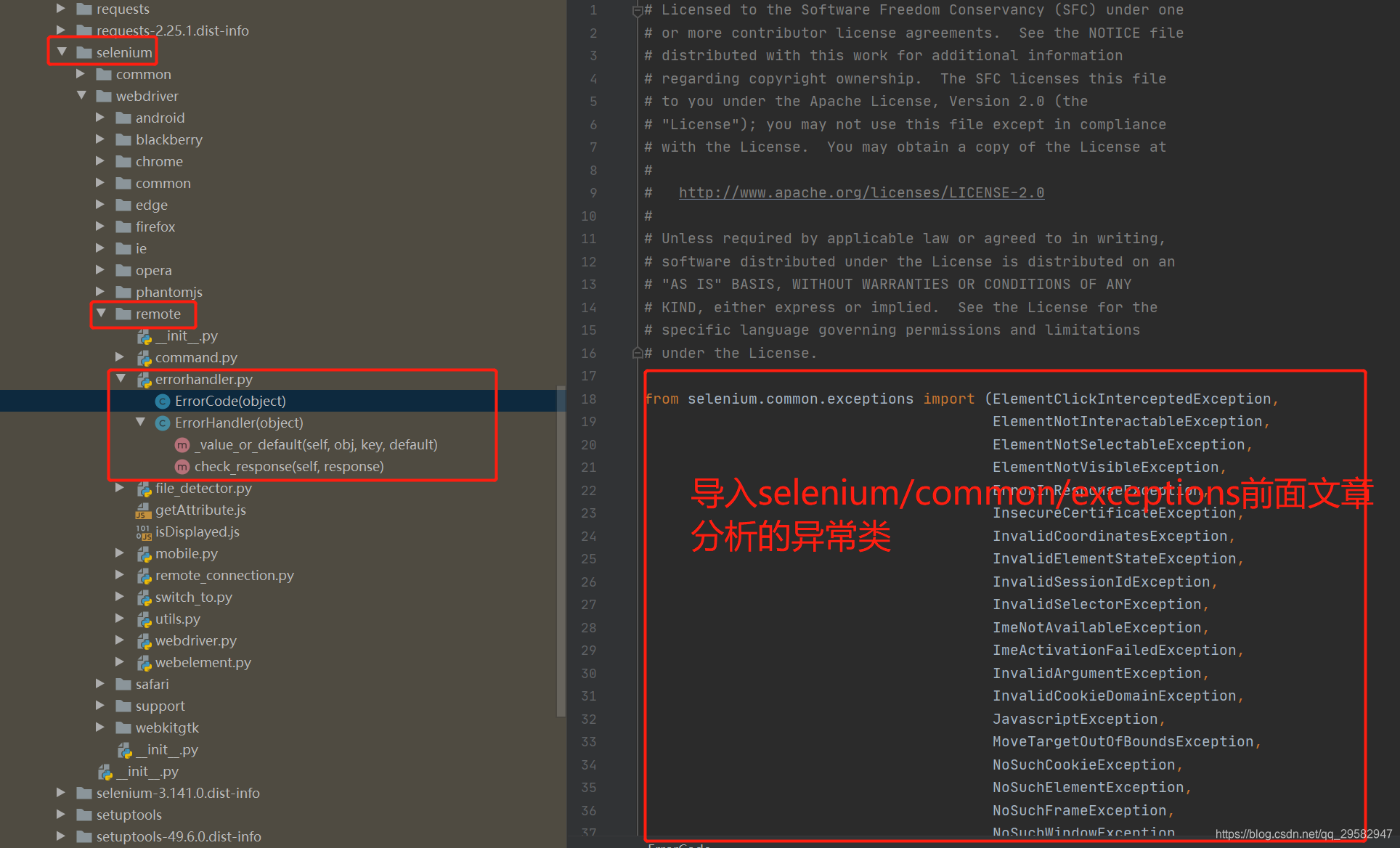
Task: Click NoSuchElementException in the import list
Action: pyautogui.click(x=1088, y=787)
